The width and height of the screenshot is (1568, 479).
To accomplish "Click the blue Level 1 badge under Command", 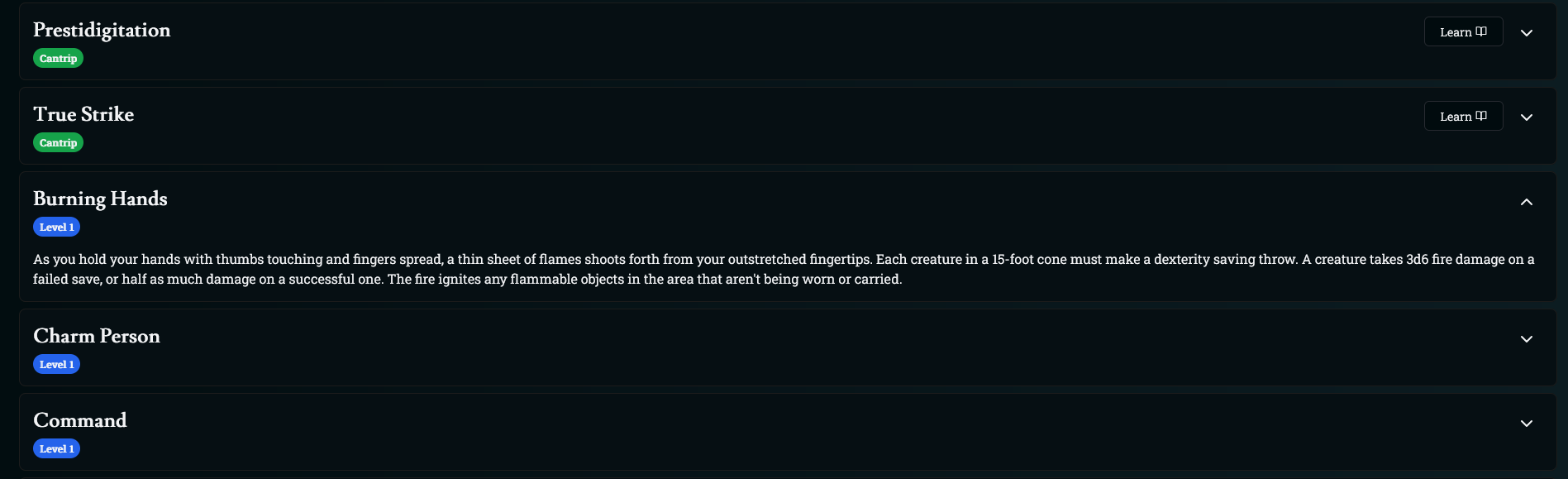I will [x=56, y=448].
